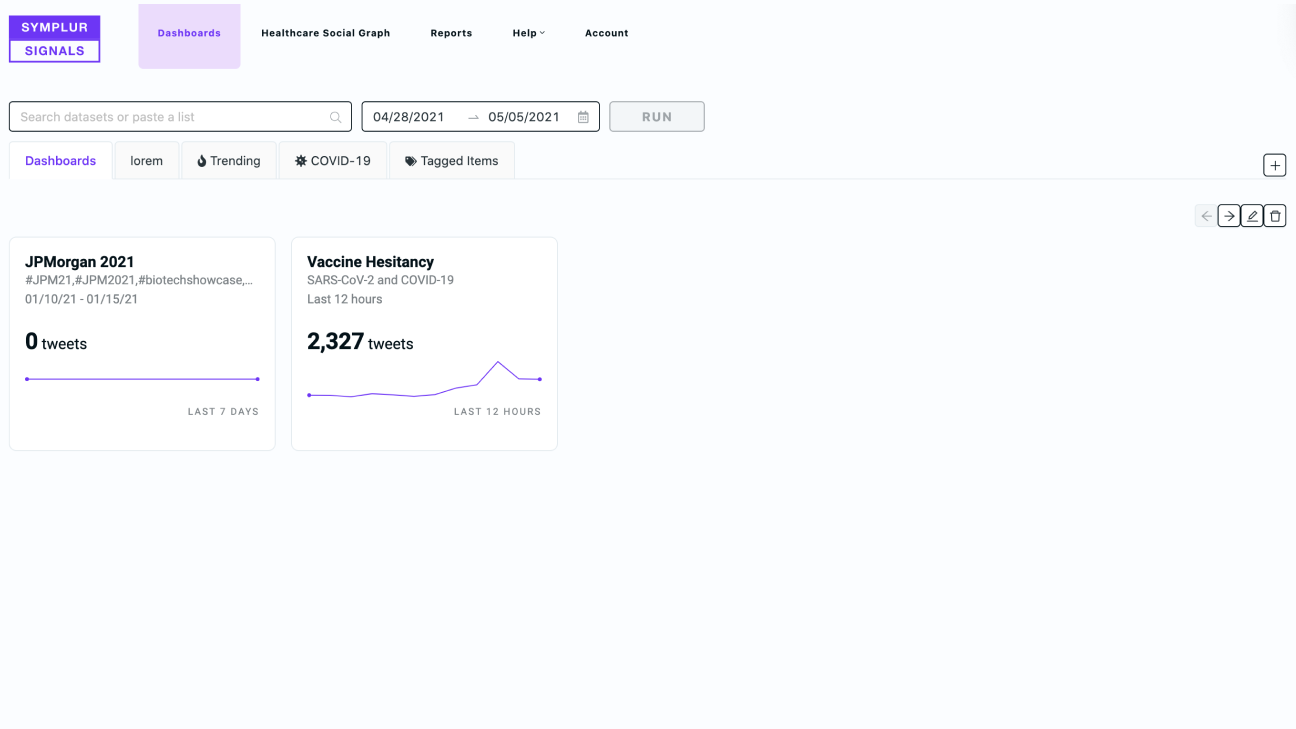This screenshot has width=1296, height=729.
Task: Switch to the lorem tab
Action: [x=146, y=161]
